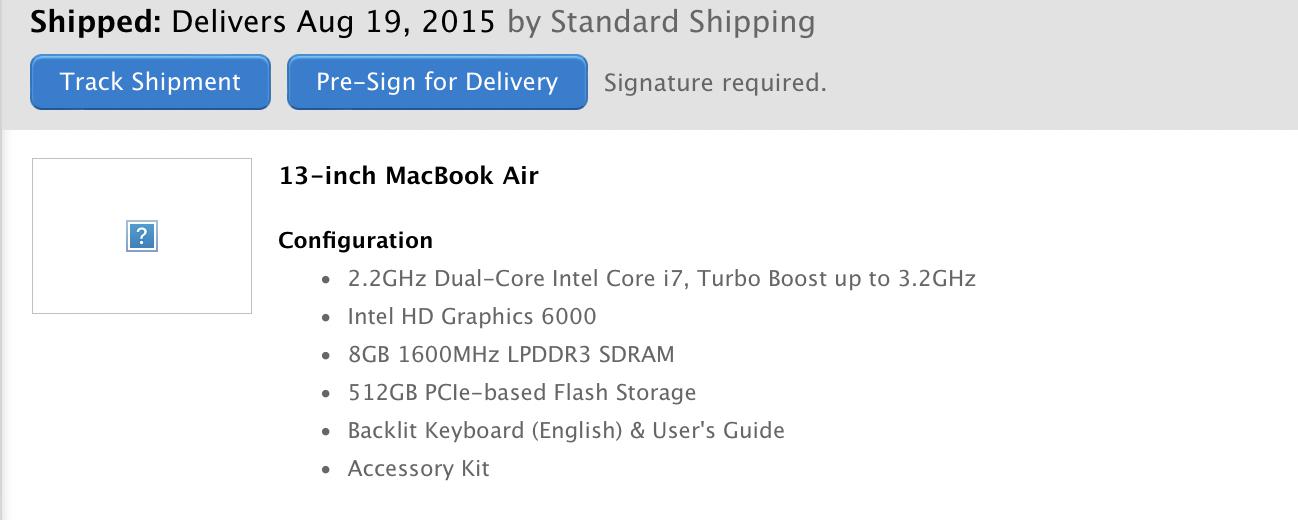Select the empty product thumbnail box

(x=142, y=236)
